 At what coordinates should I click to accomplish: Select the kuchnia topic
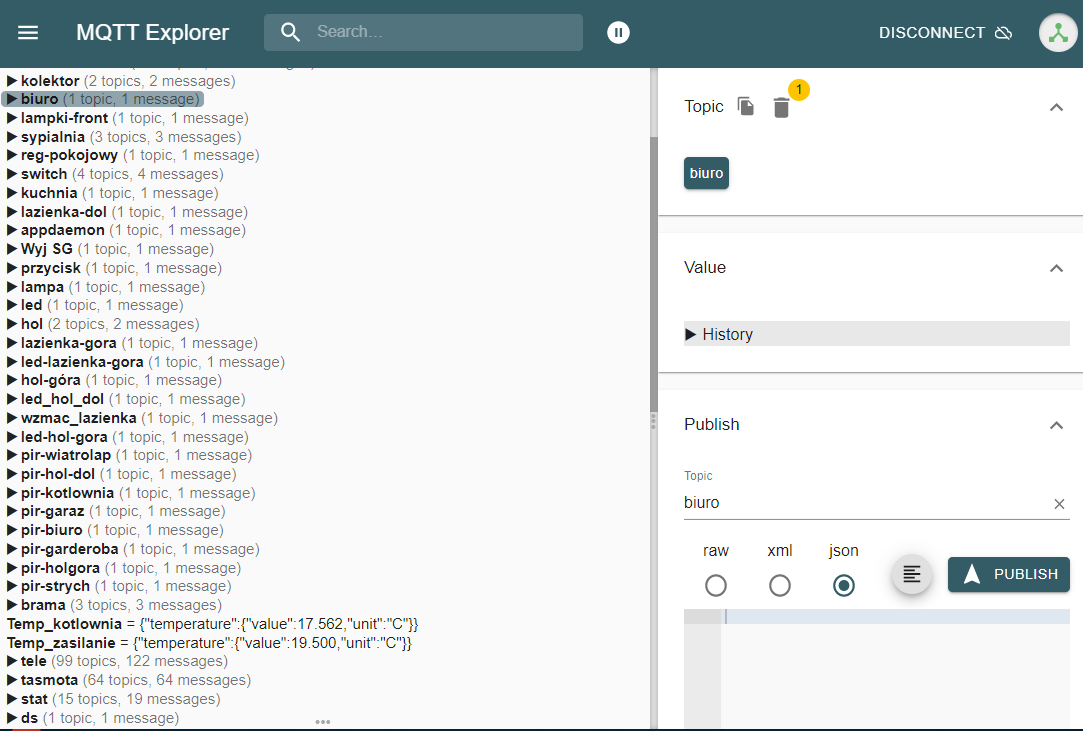113,193
